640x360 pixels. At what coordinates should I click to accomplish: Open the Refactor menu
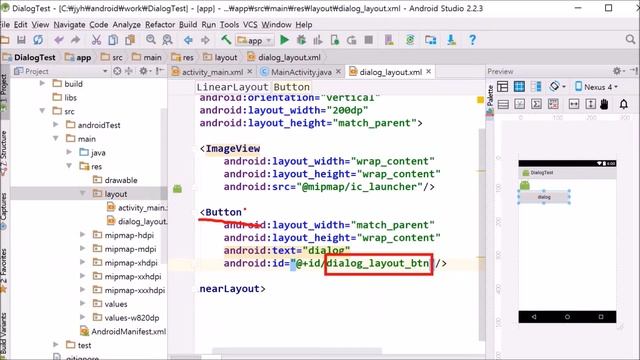tap(160, 24)
